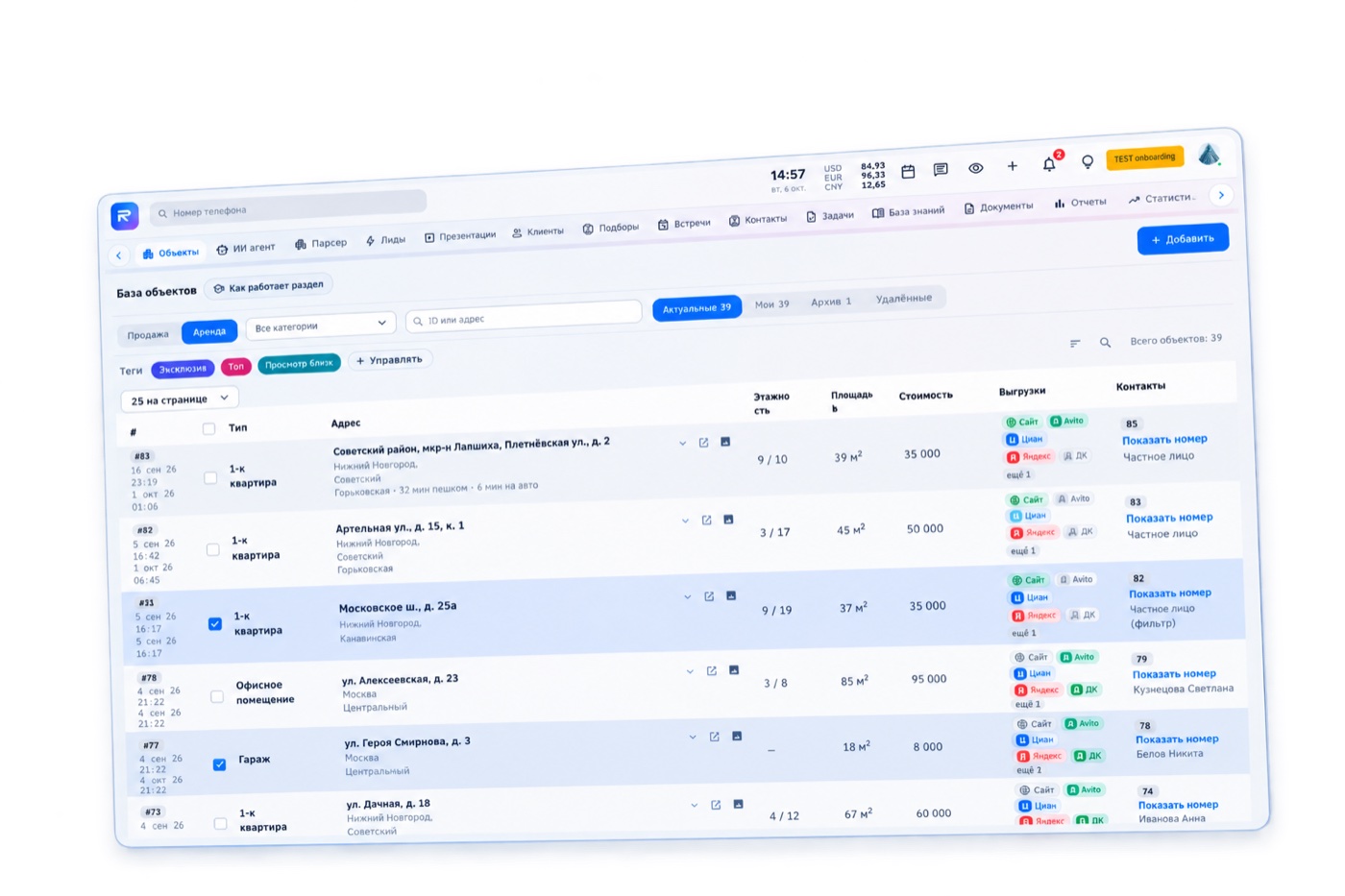Open the Лиды menu item
This screenshot has height=896, width=1345.
pyautogui.click(x=385, y=240)
